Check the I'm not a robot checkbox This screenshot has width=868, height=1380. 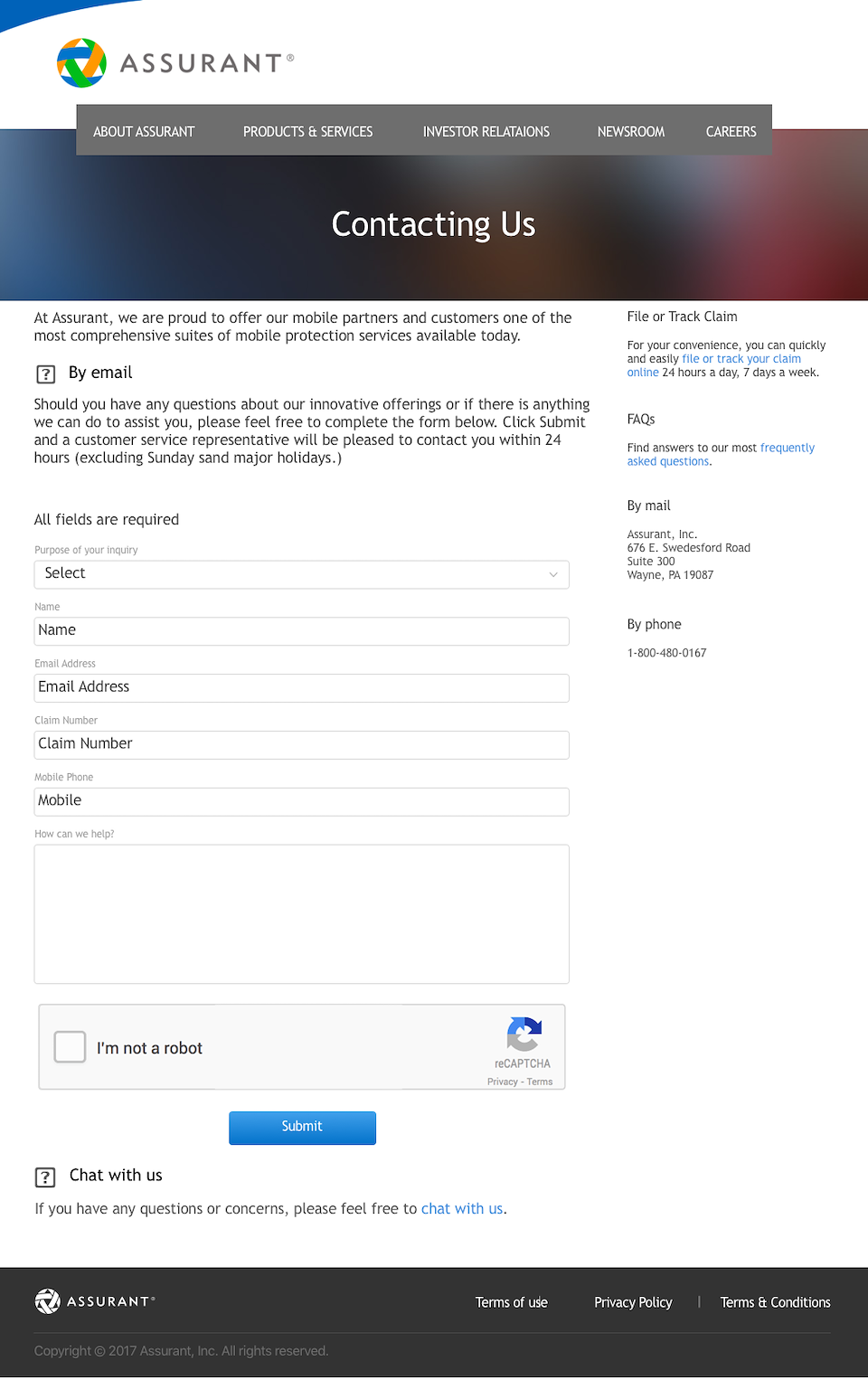click(70, 1046)
